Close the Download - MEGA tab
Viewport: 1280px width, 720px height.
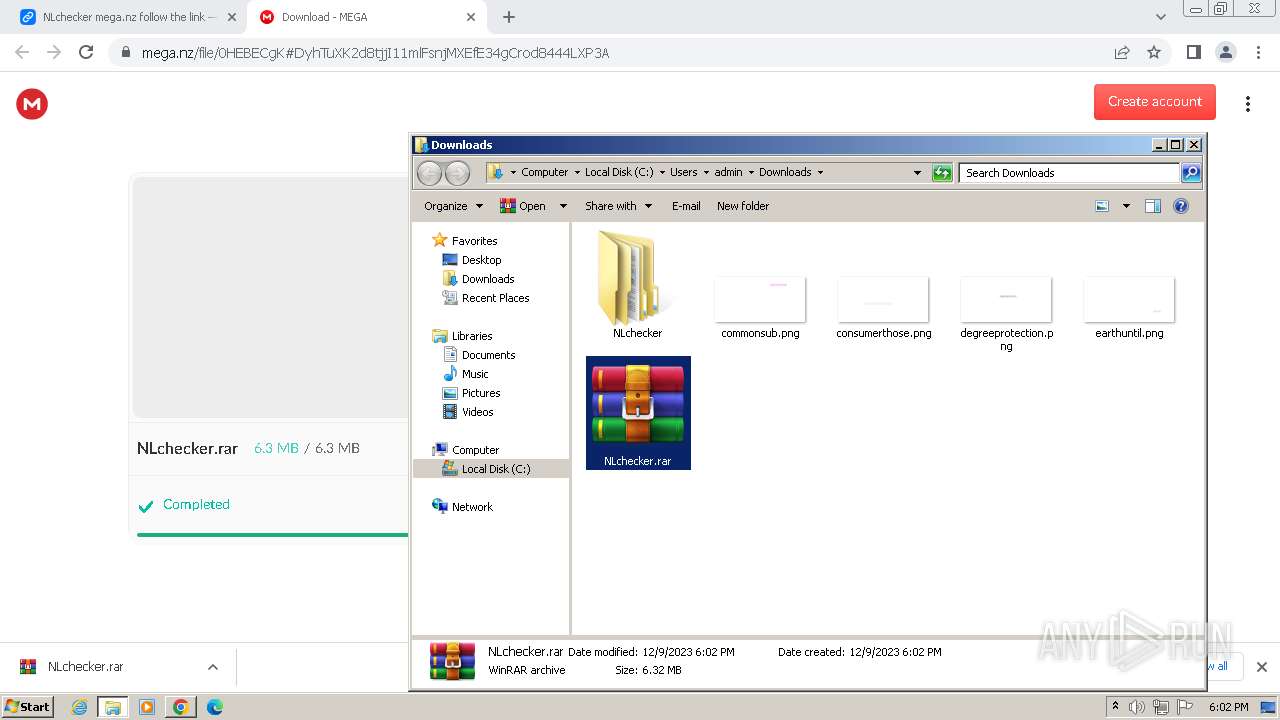[471, 17]
